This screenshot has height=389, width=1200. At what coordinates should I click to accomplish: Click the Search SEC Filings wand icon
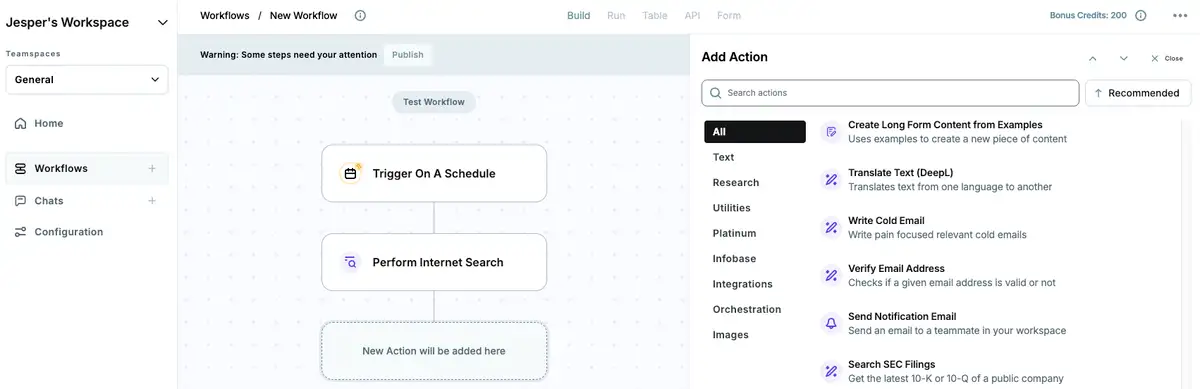831,371
